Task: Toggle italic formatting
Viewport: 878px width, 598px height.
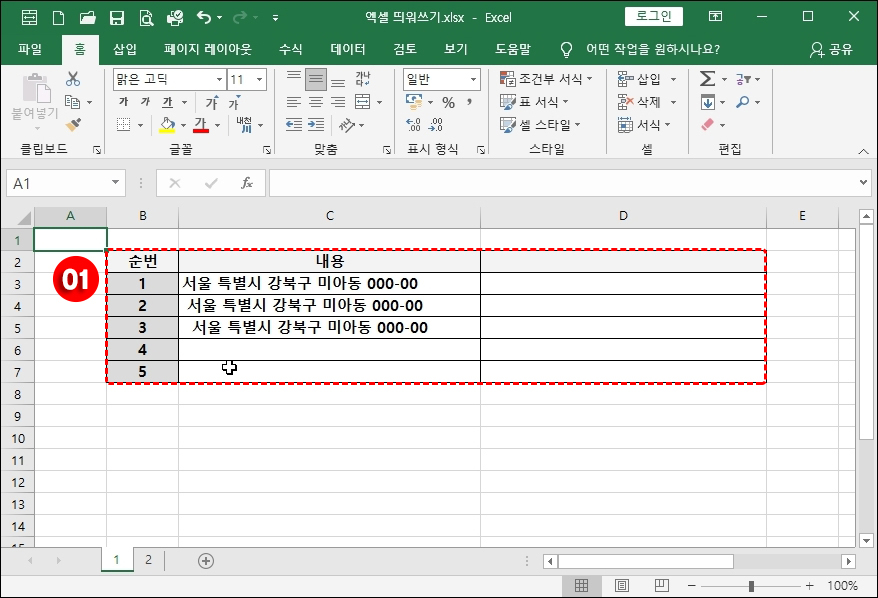Action: [147, 101]
